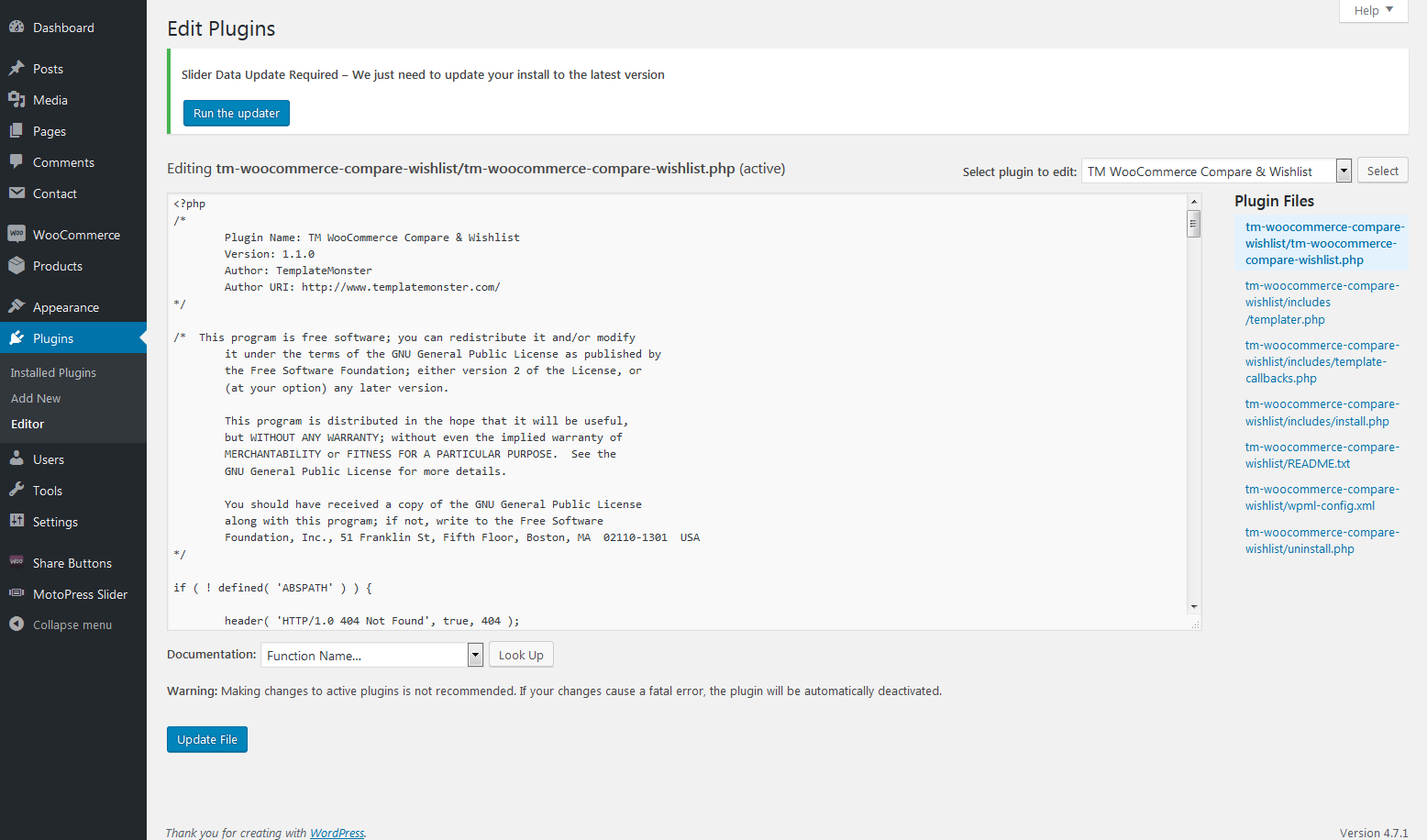The width and height of the screenshot is (1427, 840).
Task: Open Installed Plugins submenu item
Action: pyautogui.click(x=53, y=373)
